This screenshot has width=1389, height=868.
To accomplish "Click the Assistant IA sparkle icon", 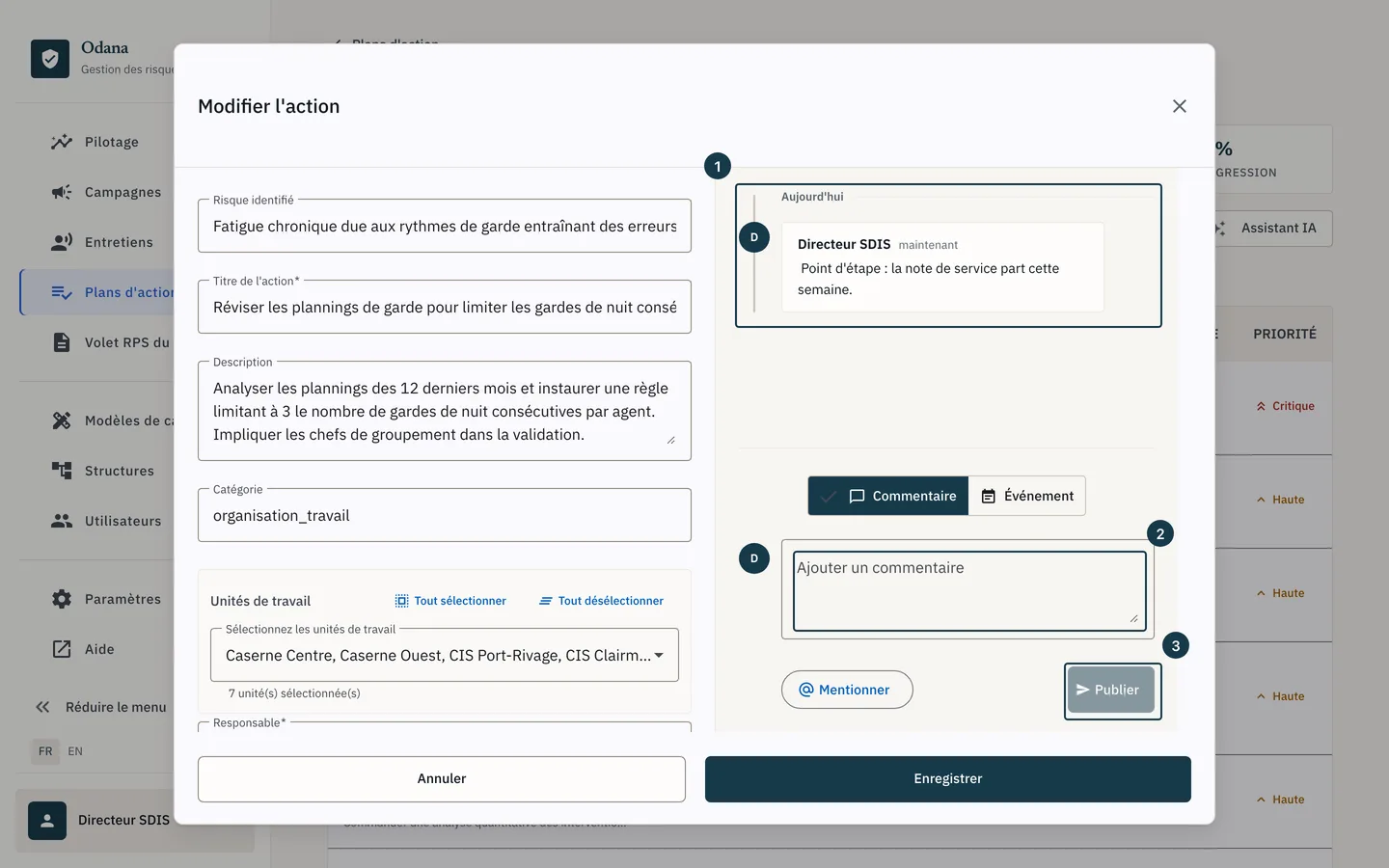I will click(1220, 229).
